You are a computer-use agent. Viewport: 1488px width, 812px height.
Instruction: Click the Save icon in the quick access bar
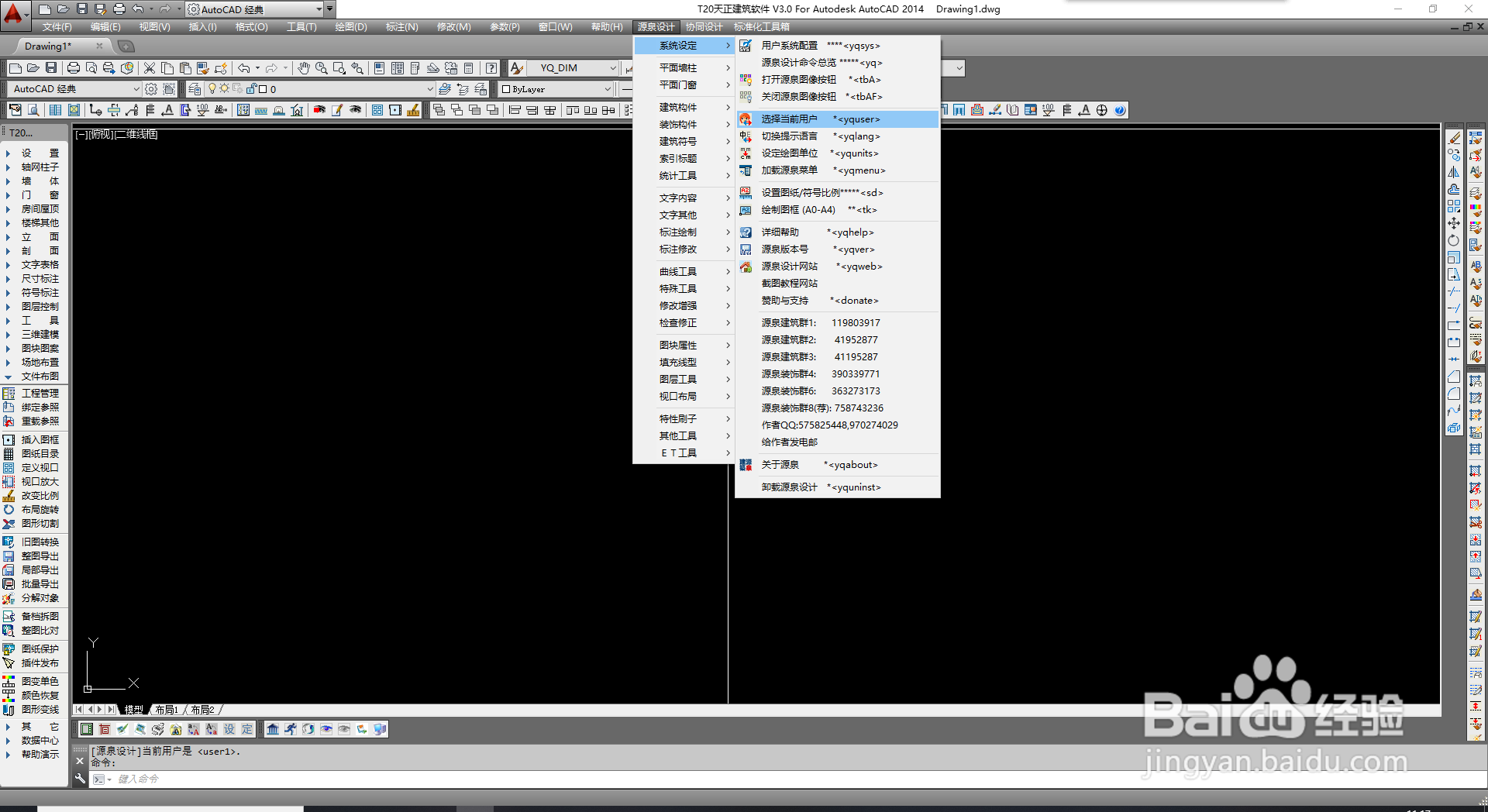[x=82, y=9]
